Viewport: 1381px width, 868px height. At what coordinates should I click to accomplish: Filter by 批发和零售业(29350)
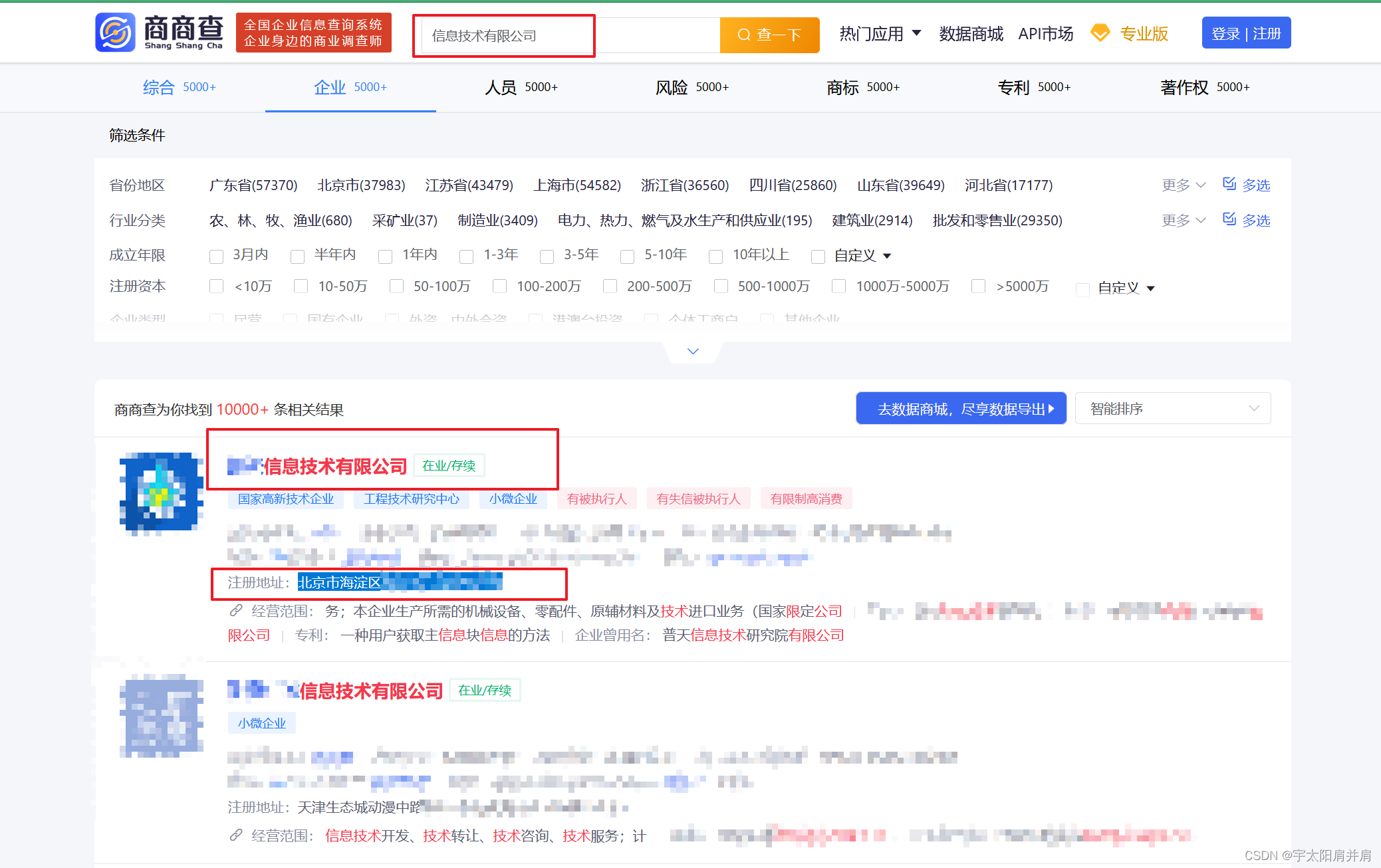tap(997, 220)
